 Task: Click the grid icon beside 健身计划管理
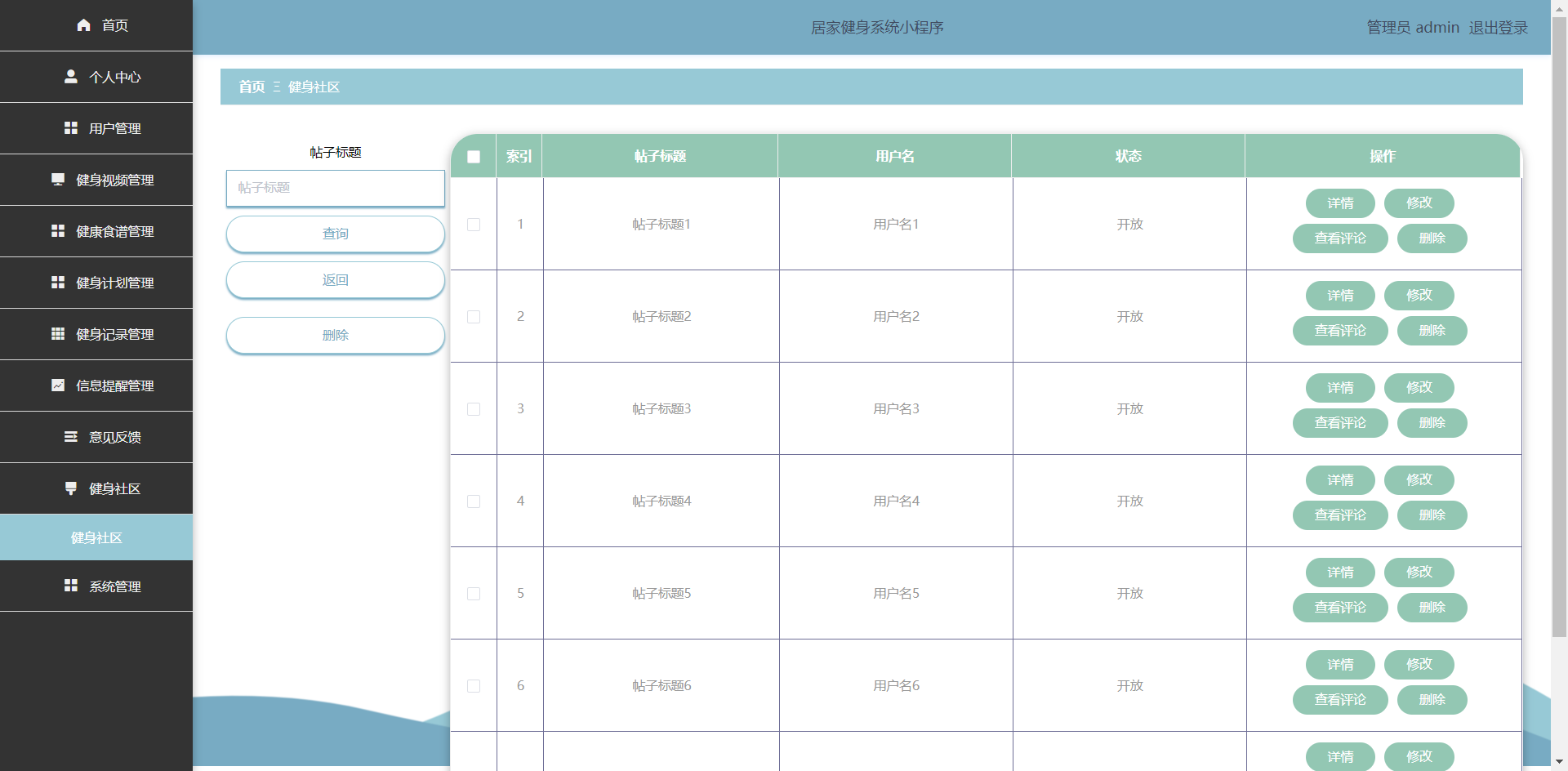58,283
